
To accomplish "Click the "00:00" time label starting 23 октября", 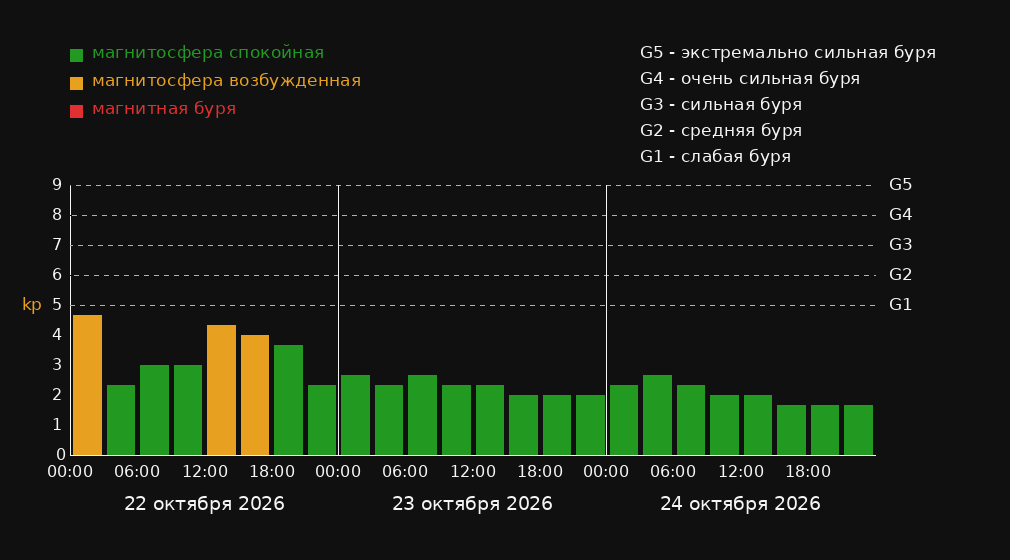I will pos(338,472).
